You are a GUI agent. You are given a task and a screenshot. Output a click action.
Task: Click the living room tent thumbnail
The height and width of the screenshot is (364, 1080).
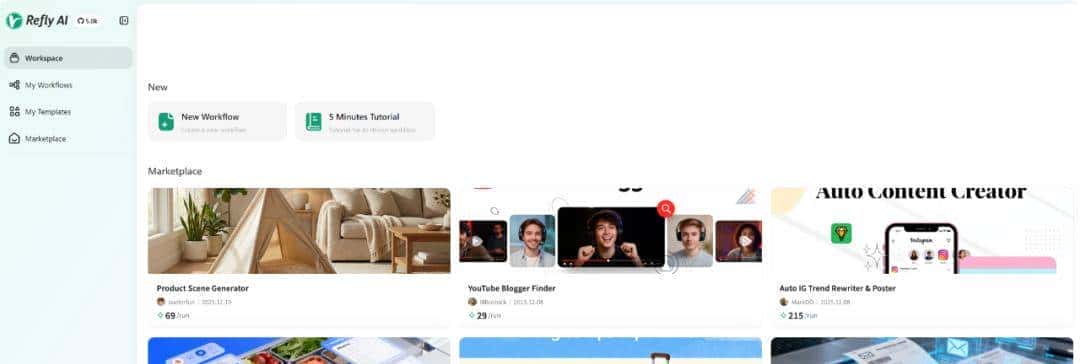click(x=299, y=231)
